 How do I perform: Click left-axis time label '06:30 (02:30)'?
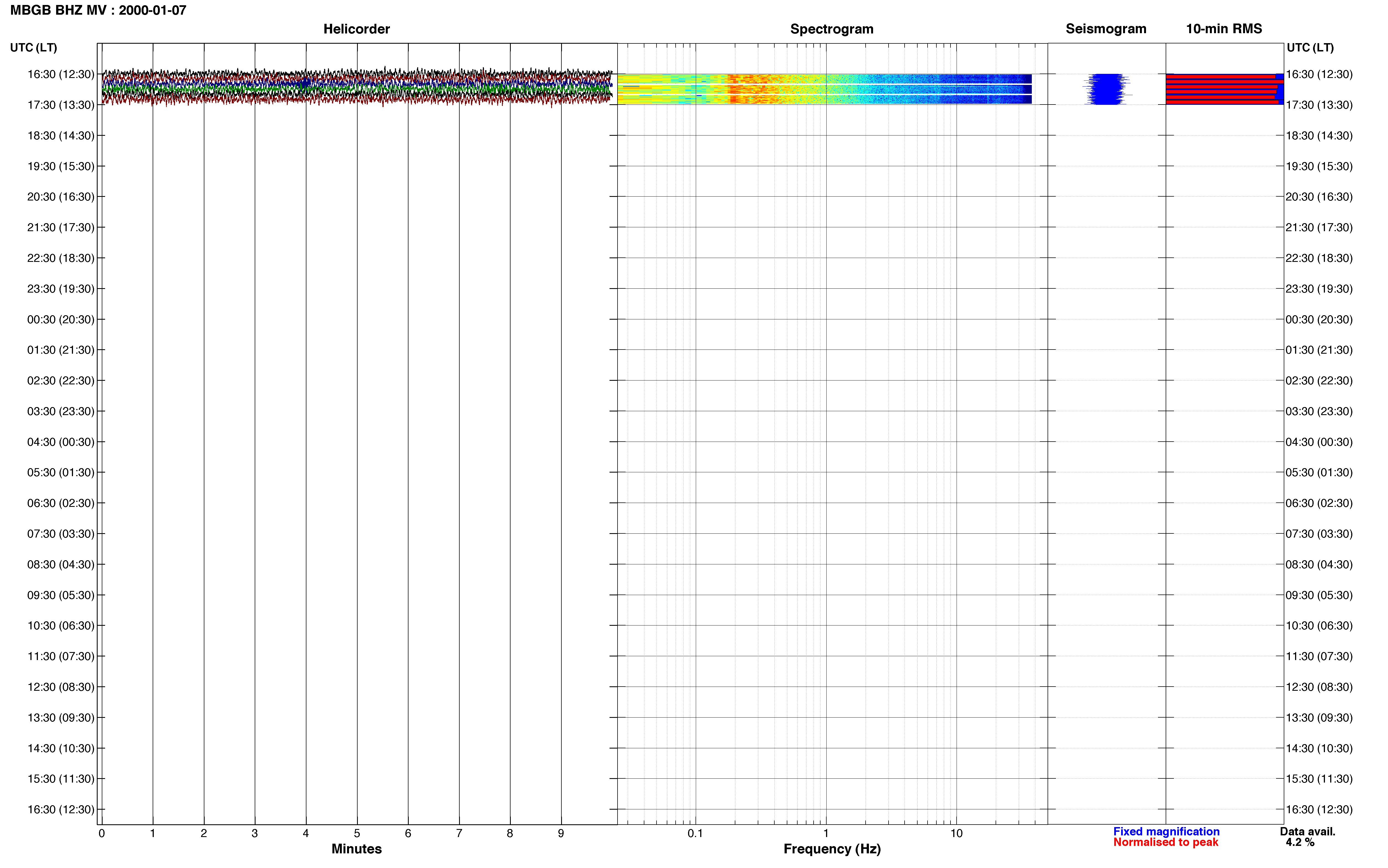[x=61, y=503]
